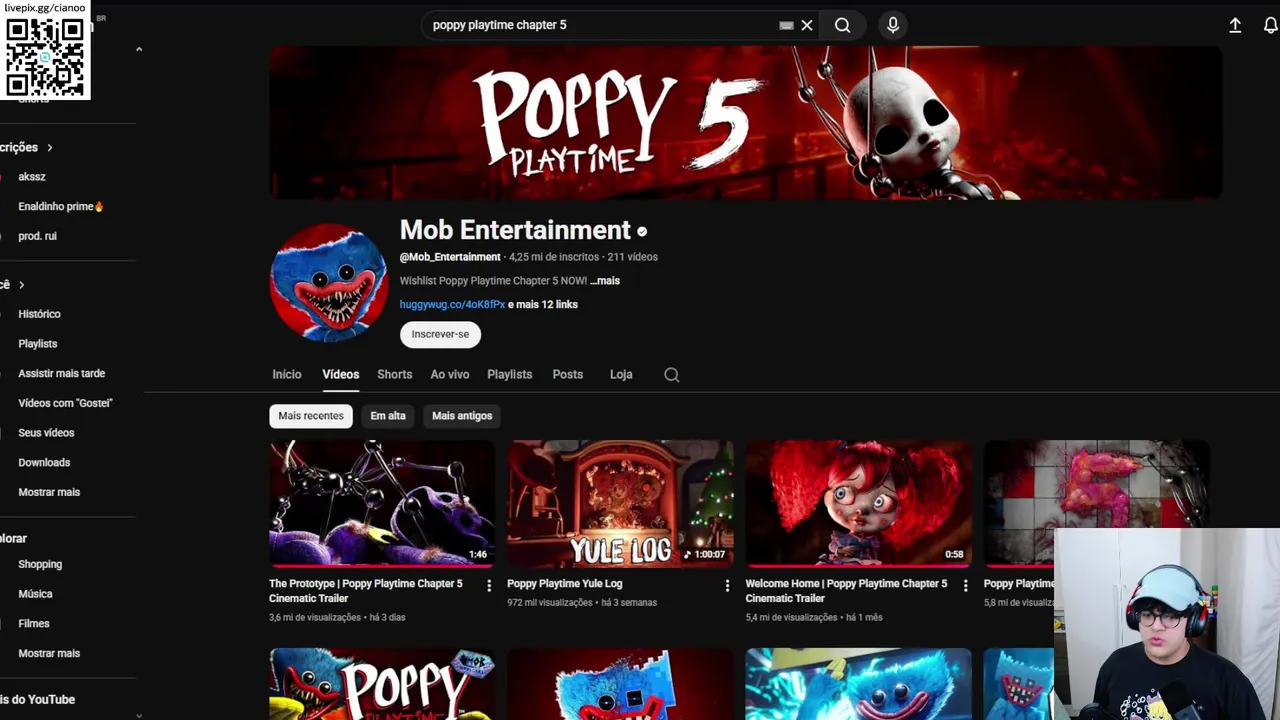The height and width of the screenshot is (720, 1280).
Task: Open the create/upload icon
Action: [x=1235, y=25]
